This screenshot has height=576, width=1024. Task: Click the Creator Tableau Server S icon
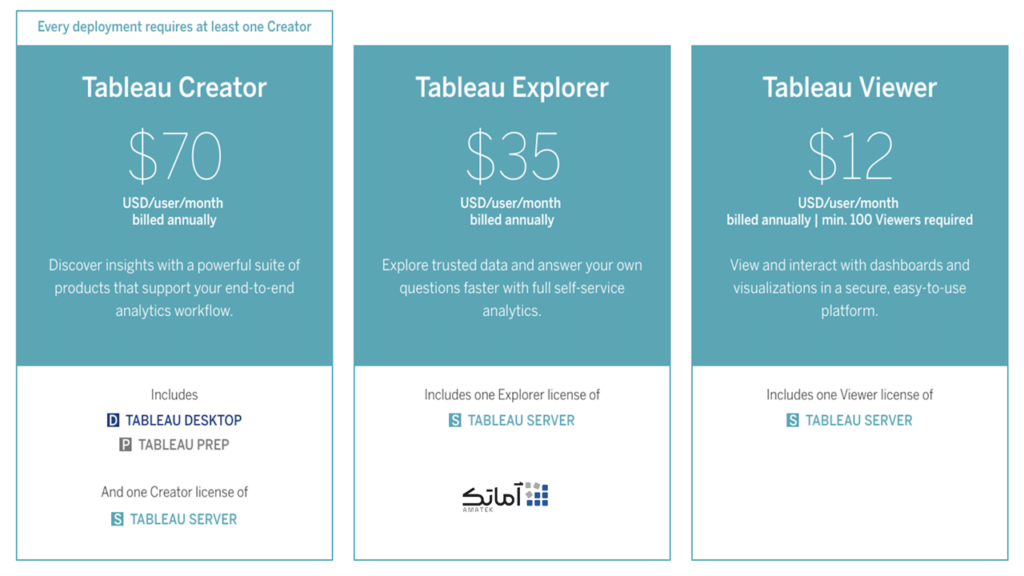click(x=117, y=519)
